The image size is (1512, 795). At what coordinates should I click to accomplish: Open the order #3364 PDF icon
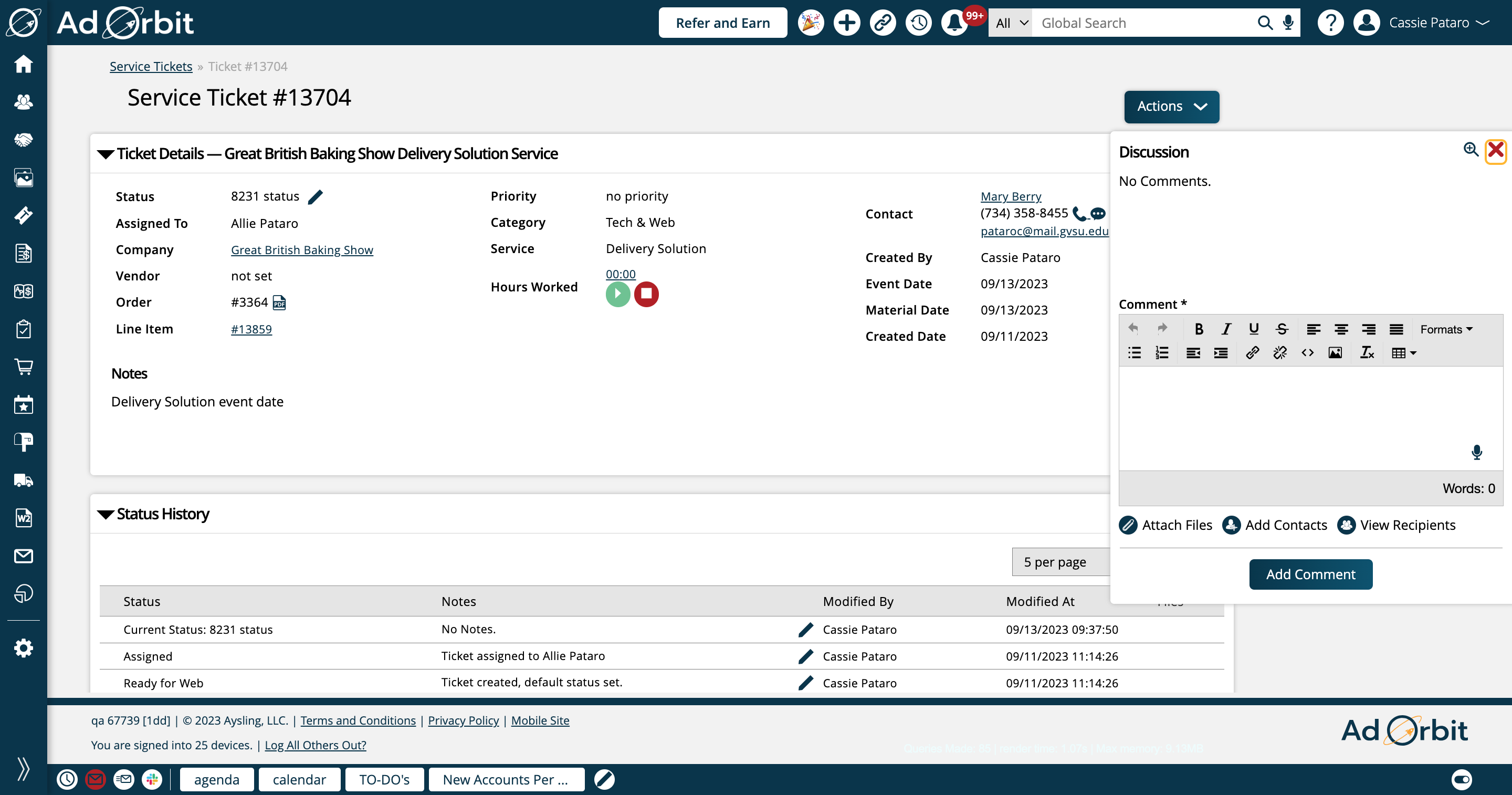coord(279,302)
